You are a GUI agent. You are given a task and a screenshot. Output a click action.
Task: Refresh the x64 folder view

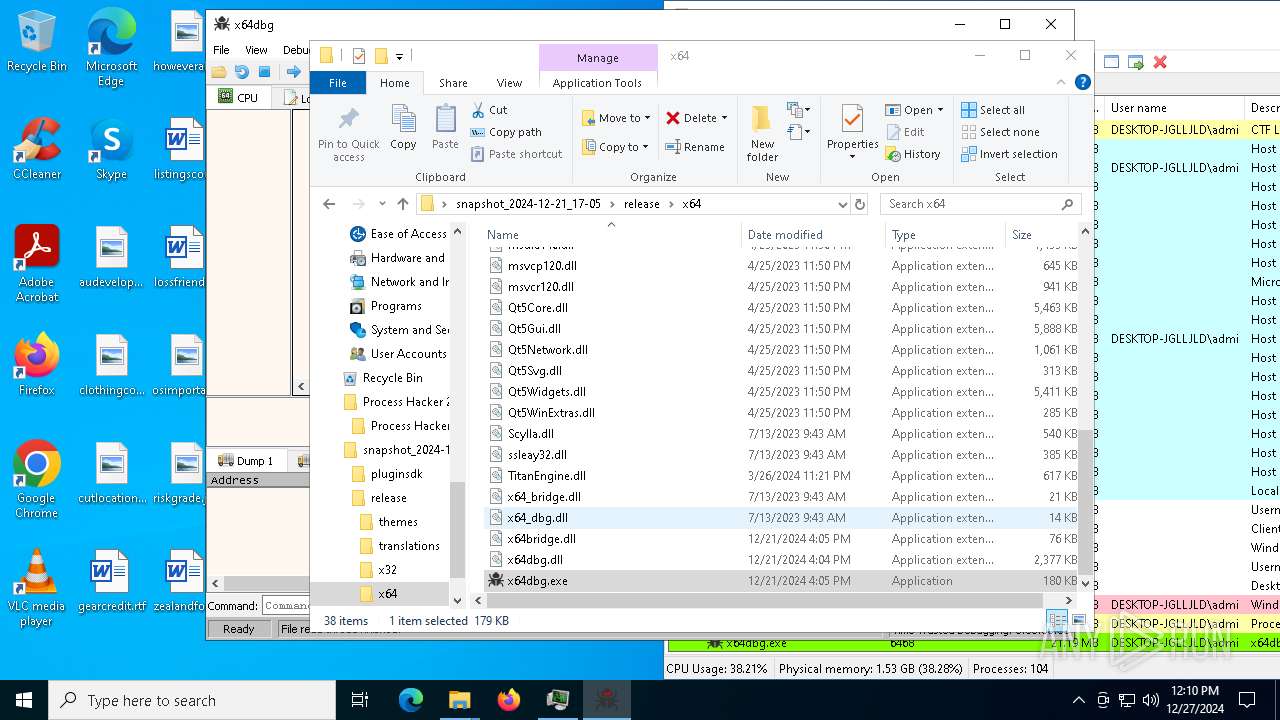[860, 204]
